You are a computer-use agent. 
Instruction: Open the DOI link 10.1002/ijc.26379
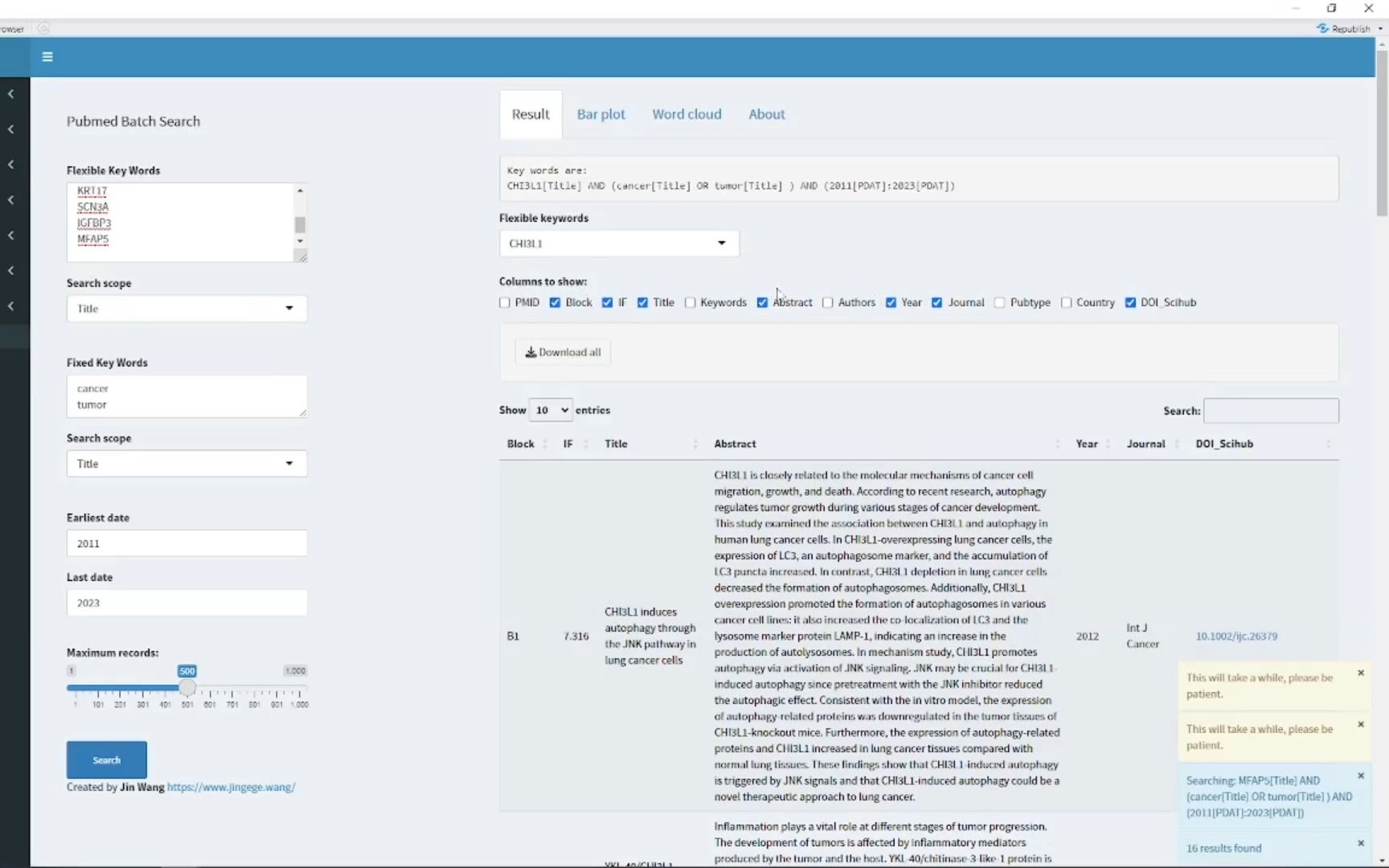click(1238, 636)
